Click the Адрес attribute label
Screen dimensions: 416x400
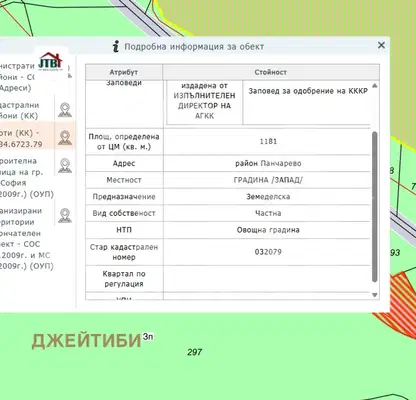(x=124, y=163)
